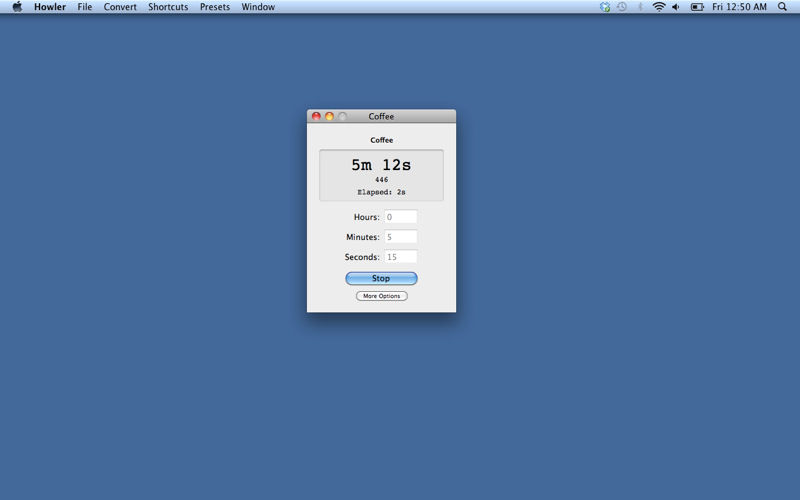800x500 pixels.
Task: Click the 5m 12s countdown display
Action: [x=381, y=165]
